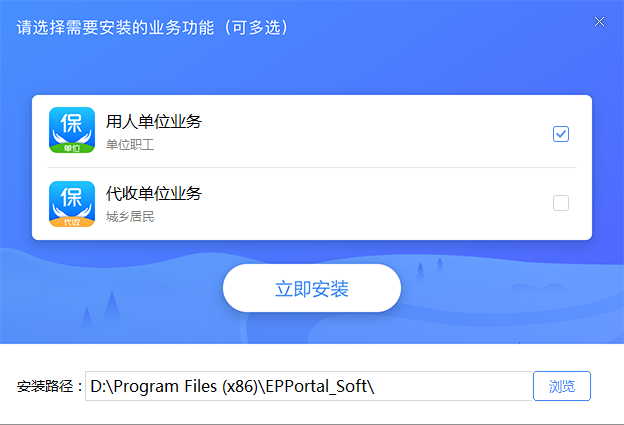
Task: Click the orange 代收 banner on second icon
Action: [x=71, y=222]
